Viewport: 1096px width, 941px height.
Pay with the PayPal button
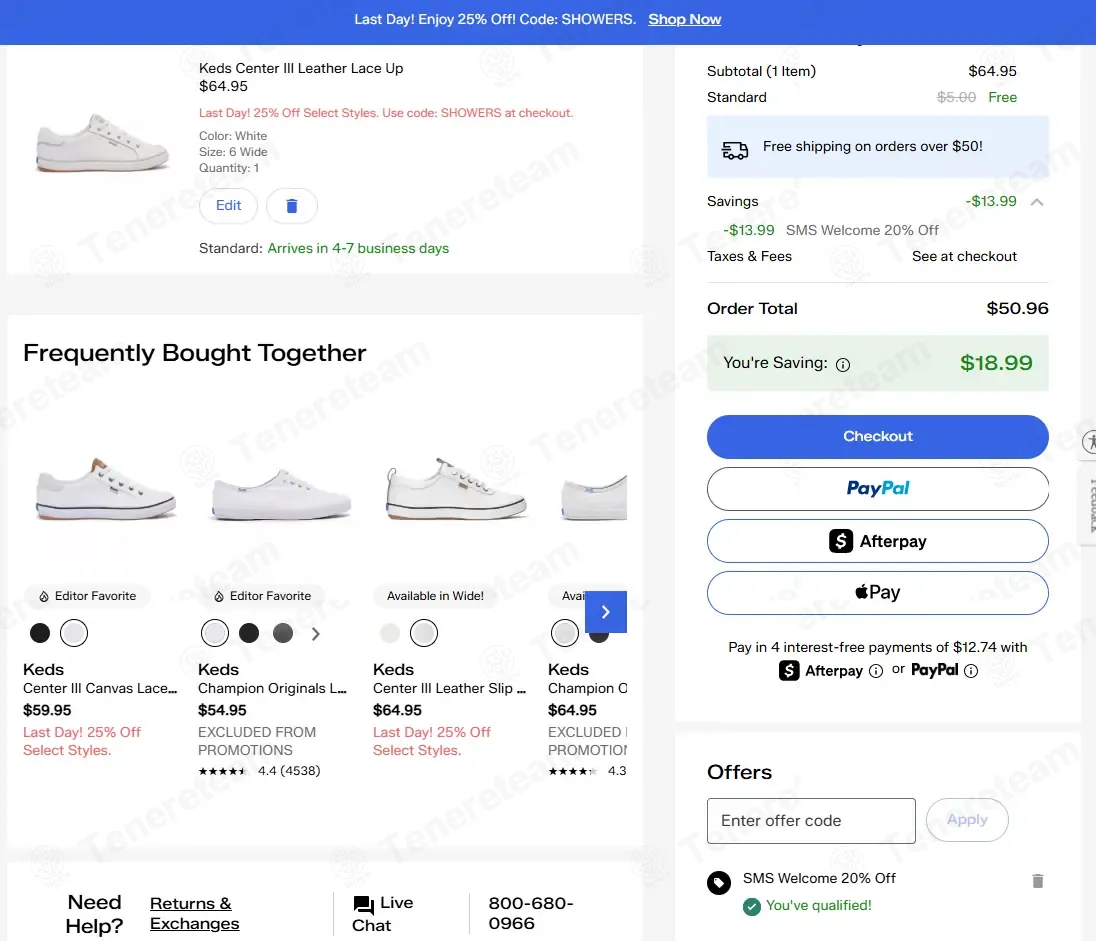click(x=877, y=489)
